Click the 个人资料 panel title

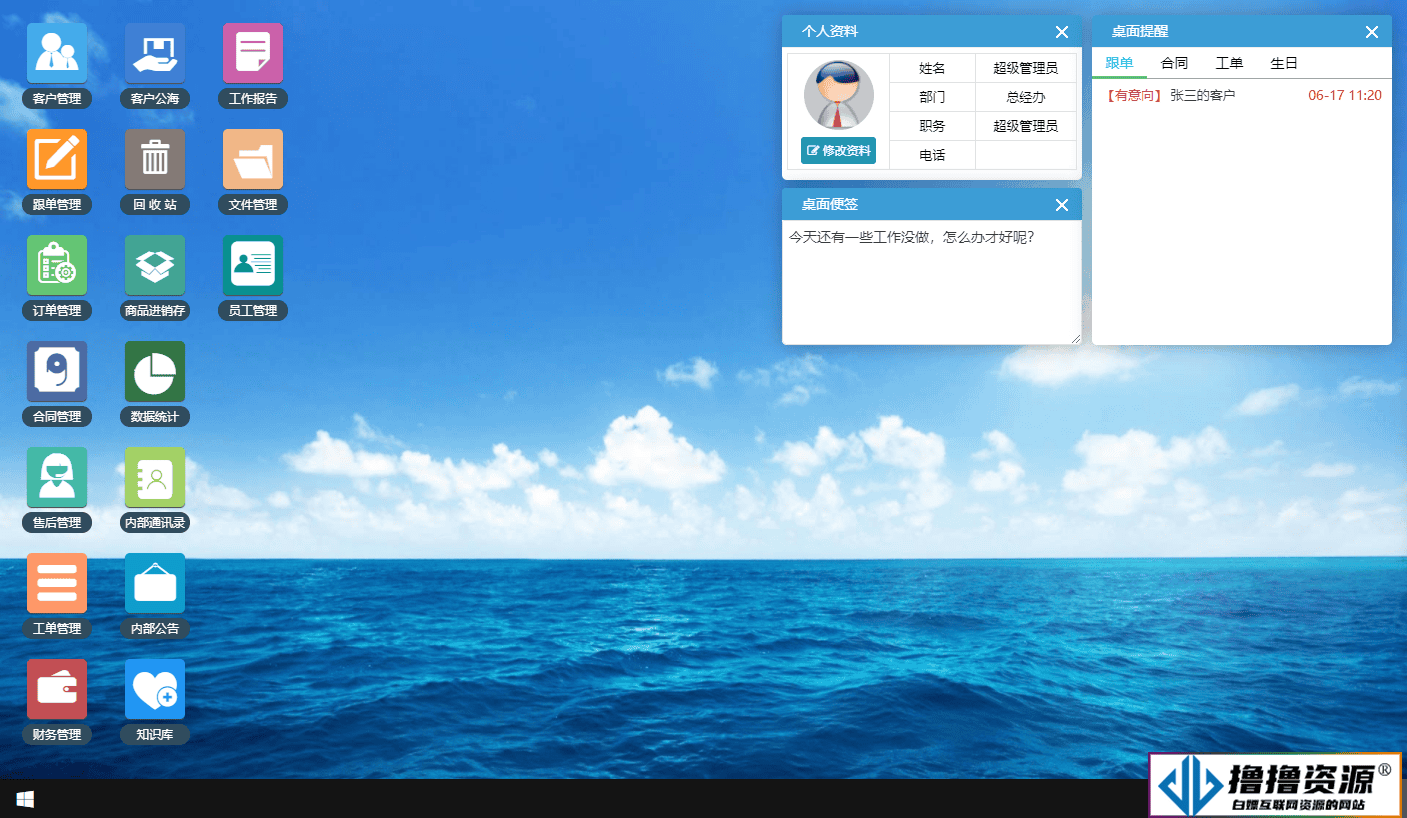point(830,32)
